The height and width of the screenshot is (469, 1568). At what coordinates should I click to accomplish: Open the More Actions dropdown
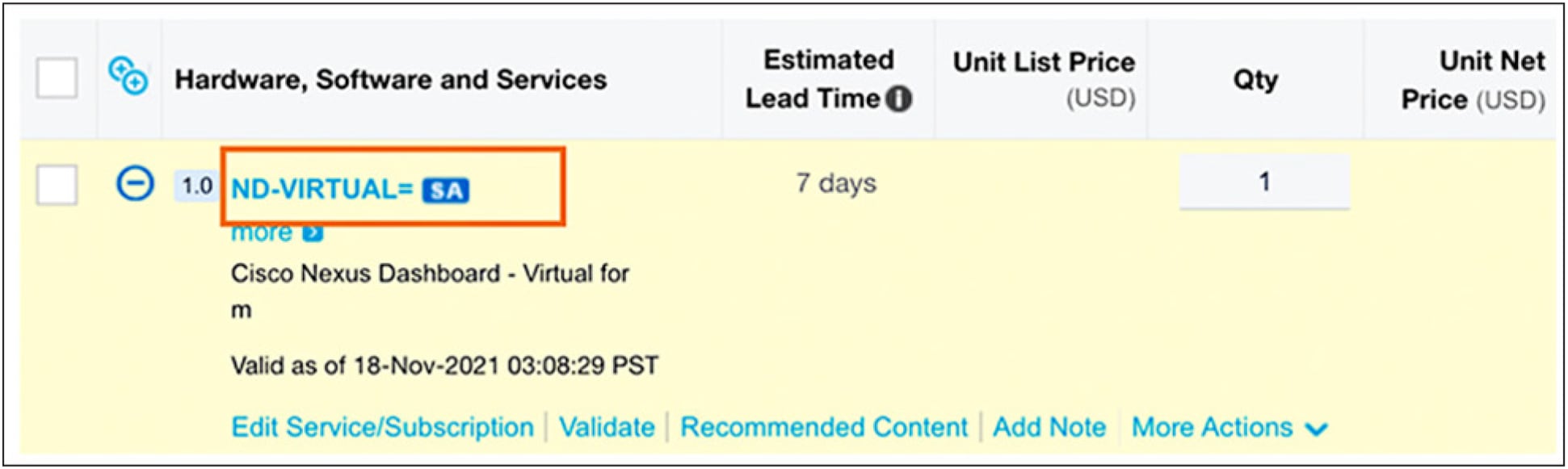point(1212,427)
